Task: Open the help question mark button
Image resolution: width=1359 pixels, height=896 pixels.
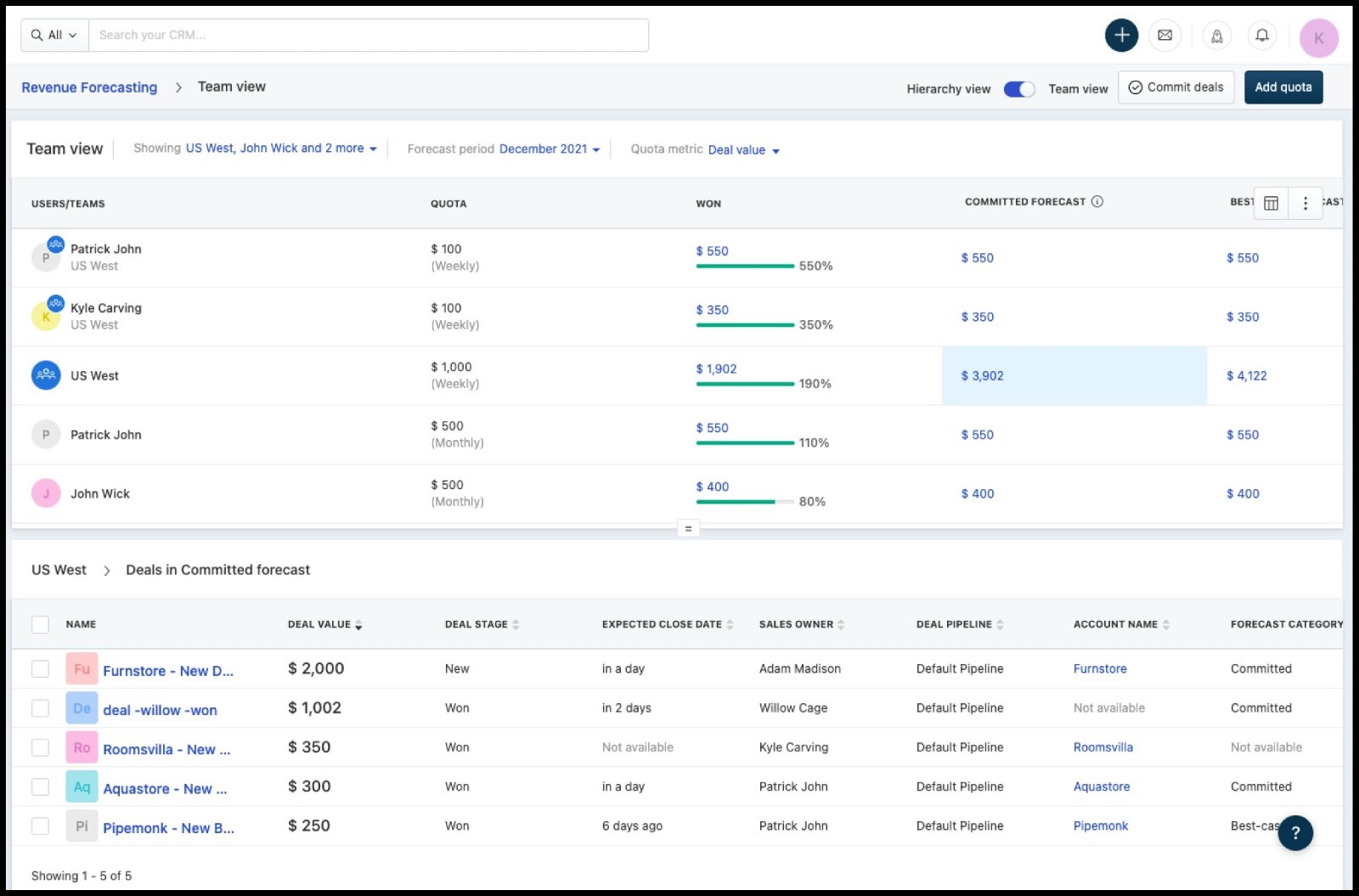Action: 1295,833
